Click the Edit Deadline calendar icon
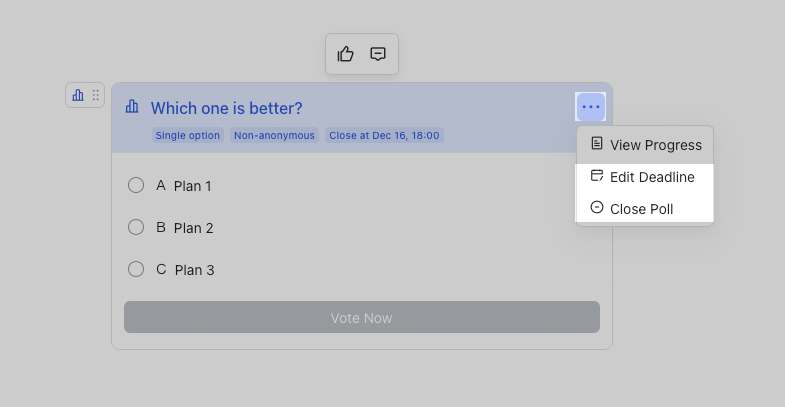 [x=597, y=176]
